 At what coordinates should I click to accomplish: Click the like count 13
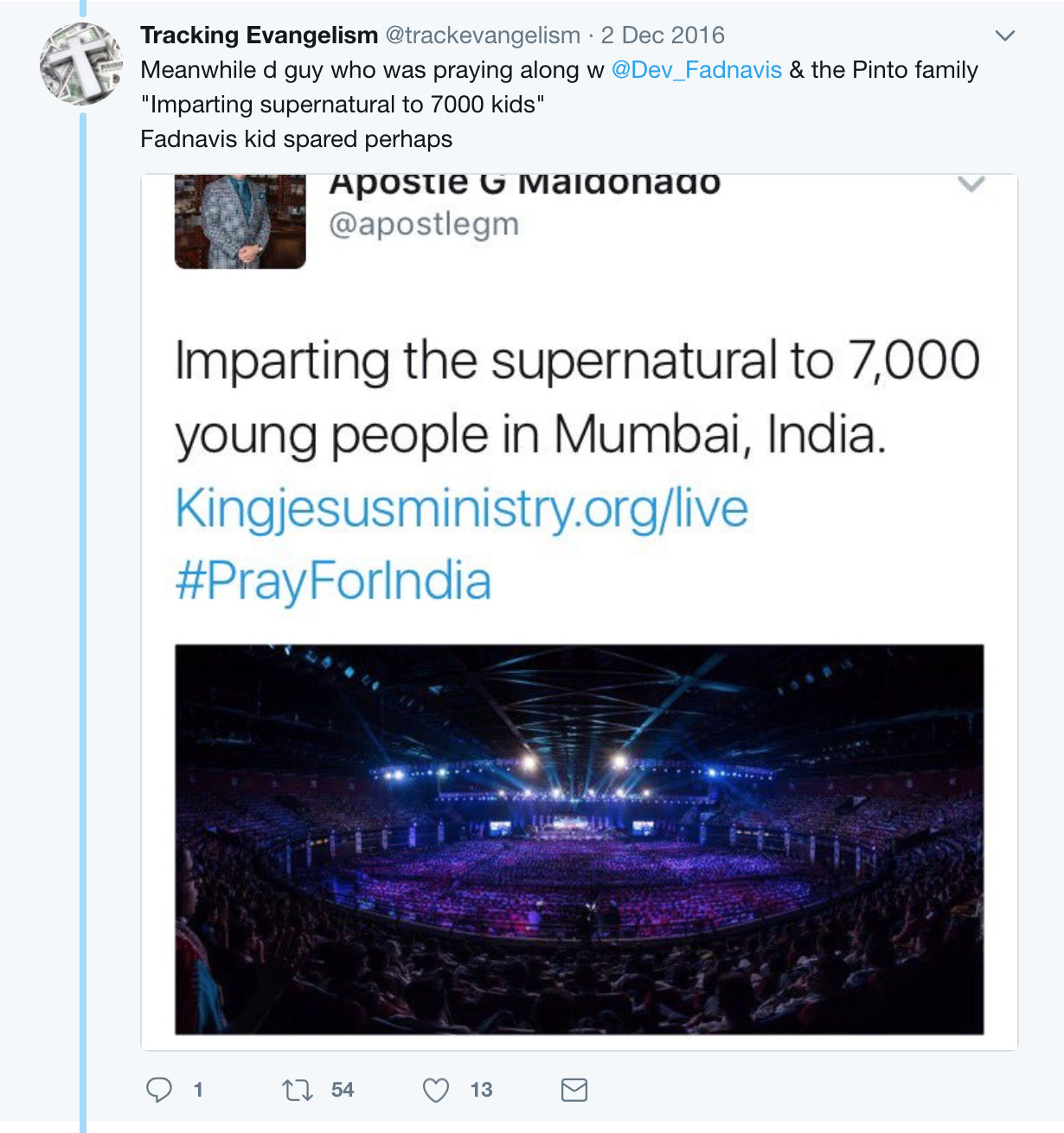[481, 1090]
